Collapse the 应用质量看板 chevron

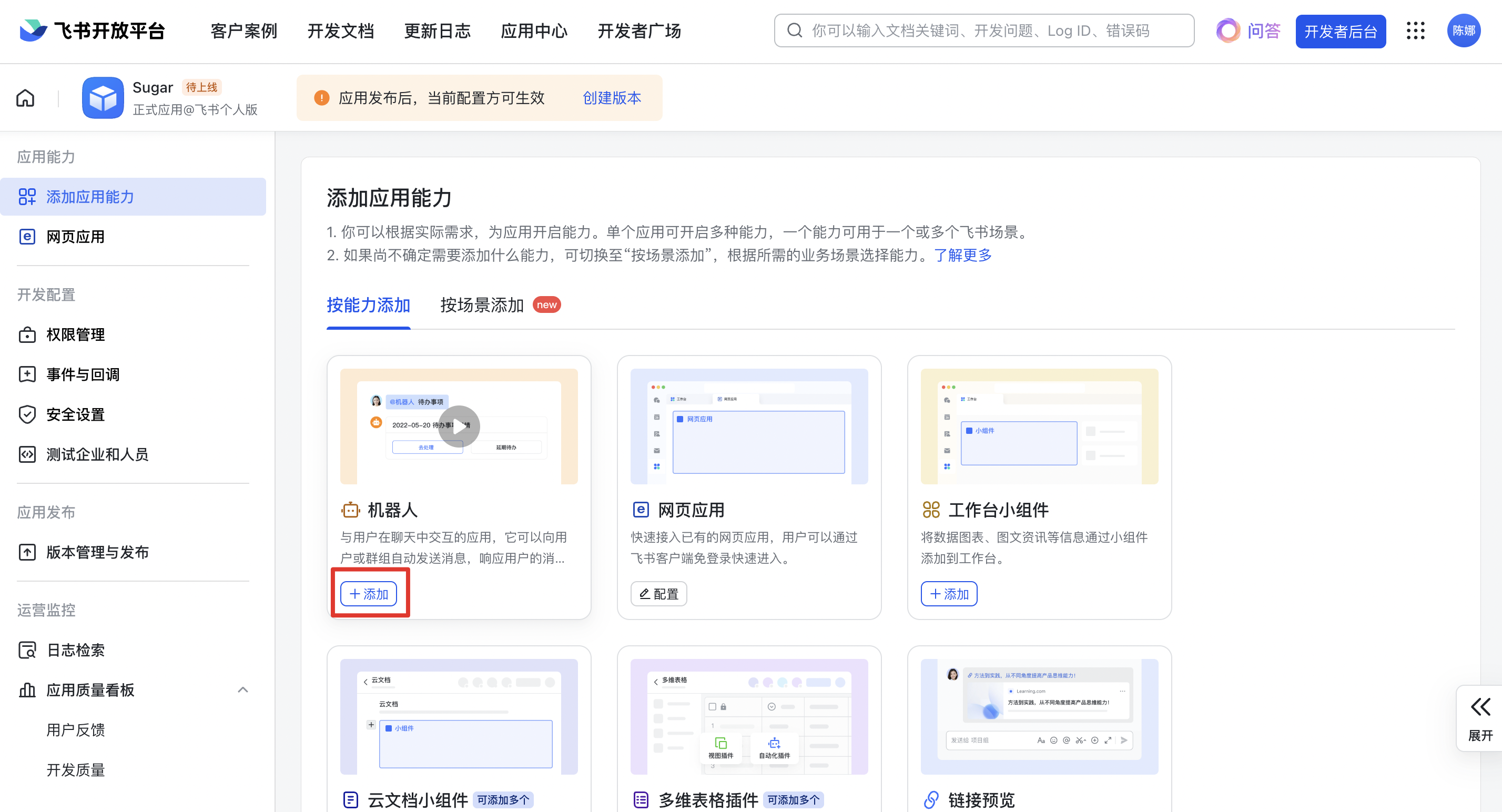[x=243, y=689]
